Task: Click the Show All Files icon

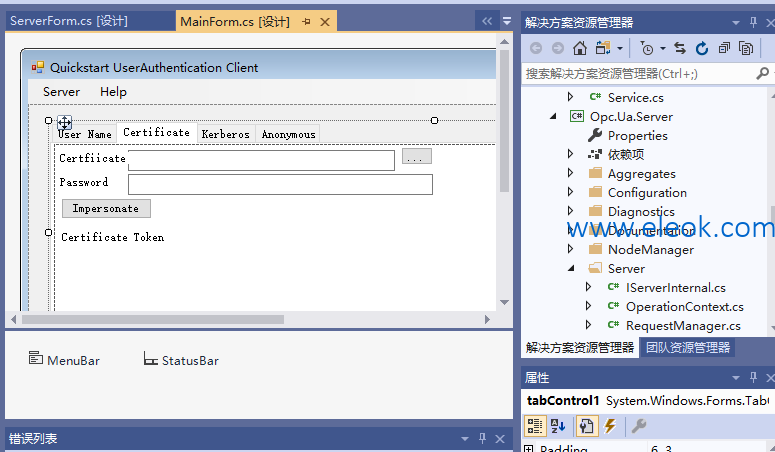Action: (746, 48)
